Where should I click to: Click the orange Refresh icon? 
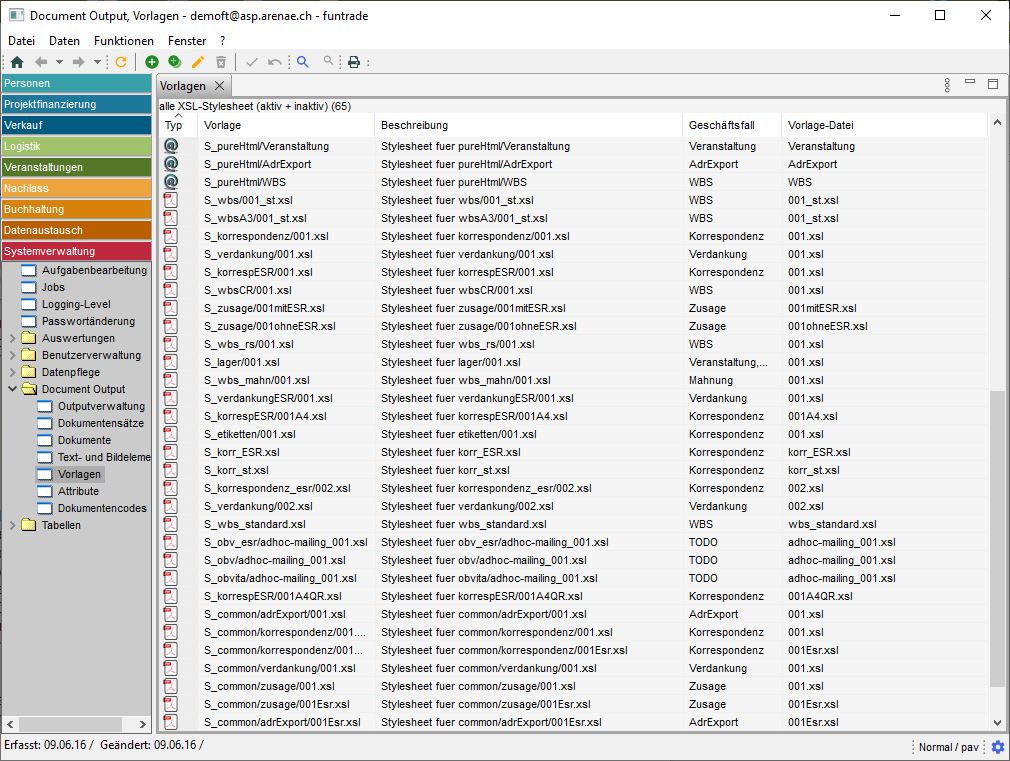coord(121,62)
